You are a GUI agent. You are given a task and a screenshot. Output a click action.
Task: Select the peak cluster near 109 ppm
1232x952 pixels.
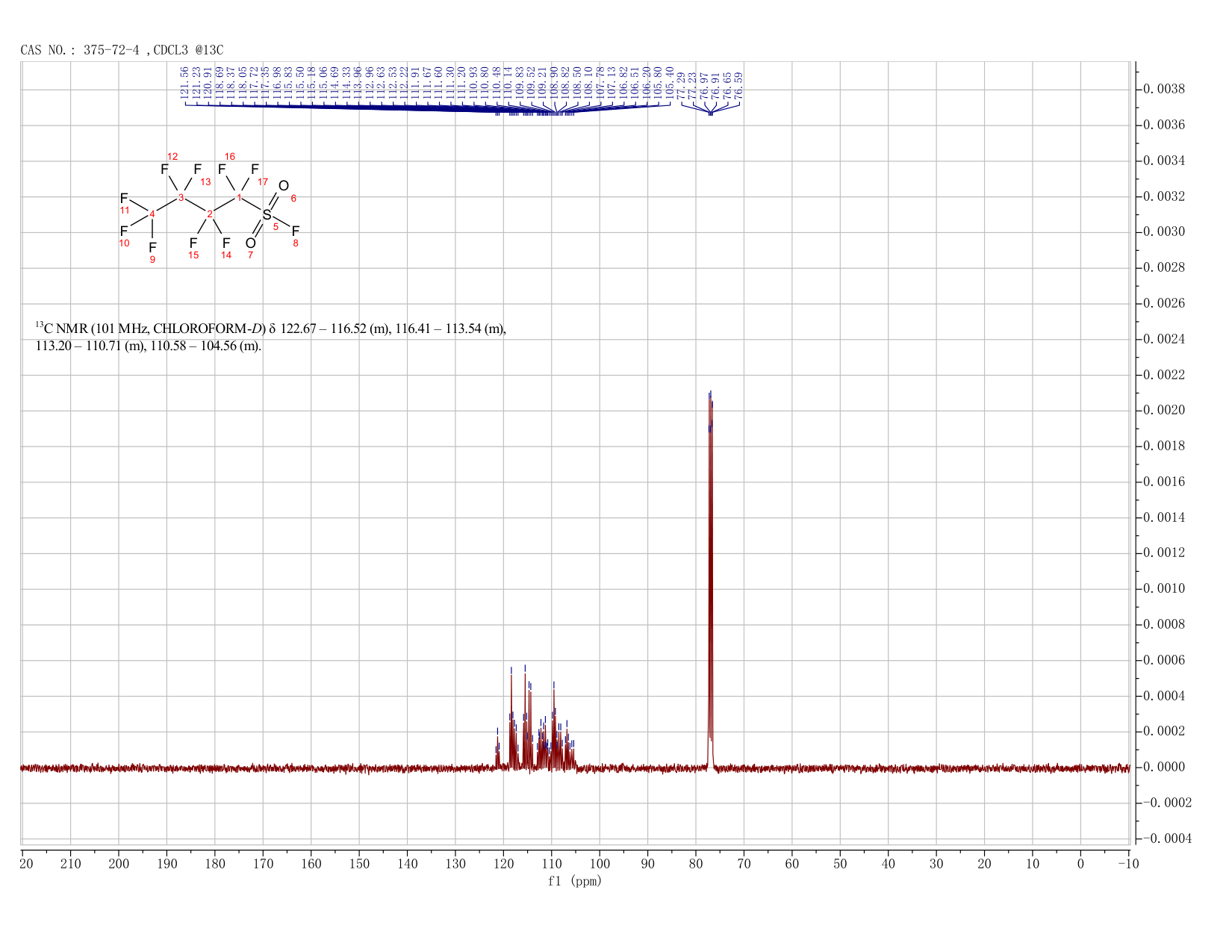(x=554, y=724)
